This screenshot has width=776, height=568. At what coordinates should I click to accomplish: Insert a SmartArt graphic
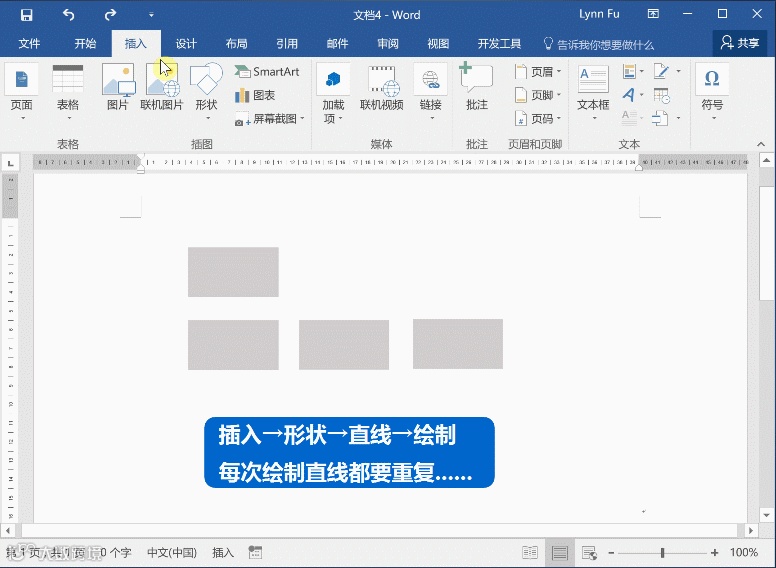[267, 72]
